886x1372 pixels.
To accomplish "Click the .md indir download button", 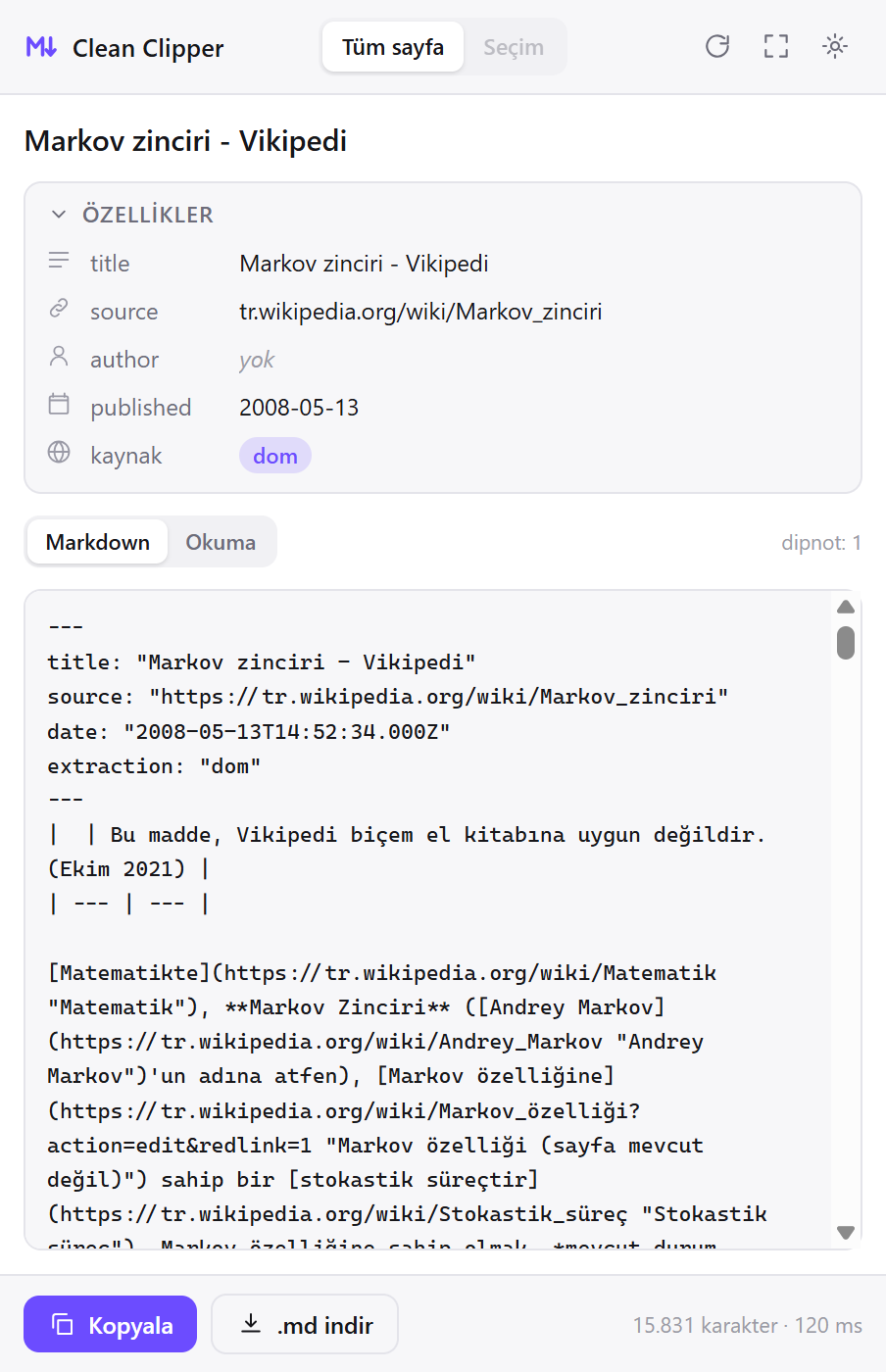I will [305, 1325].
